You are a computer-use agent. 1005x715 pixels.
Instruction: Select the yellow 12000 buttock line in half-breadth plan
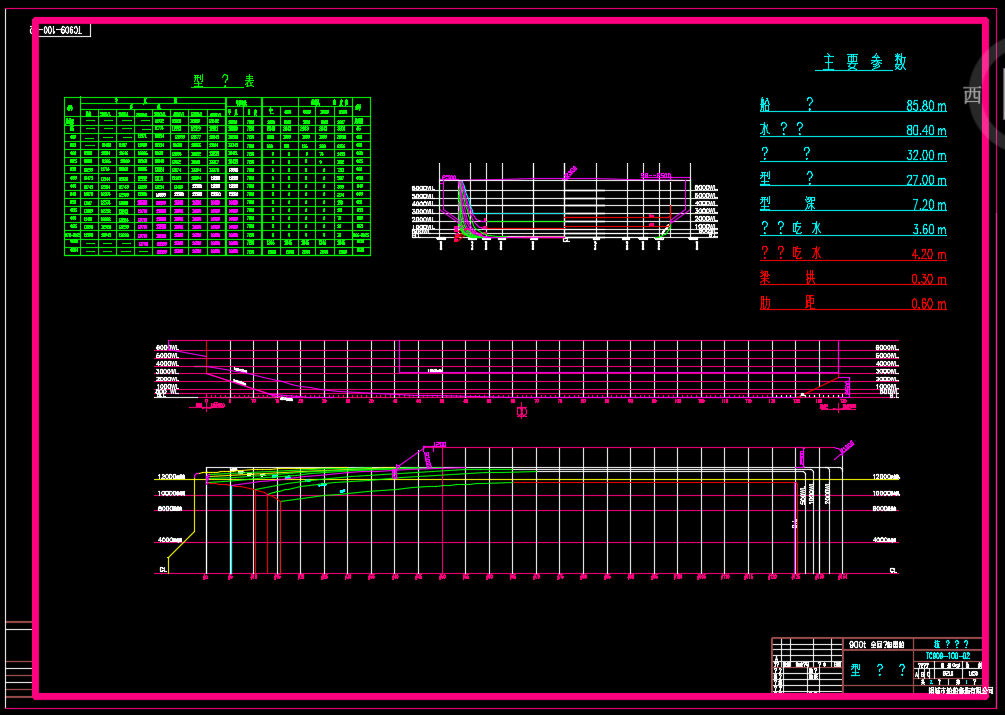coord(526,478)
